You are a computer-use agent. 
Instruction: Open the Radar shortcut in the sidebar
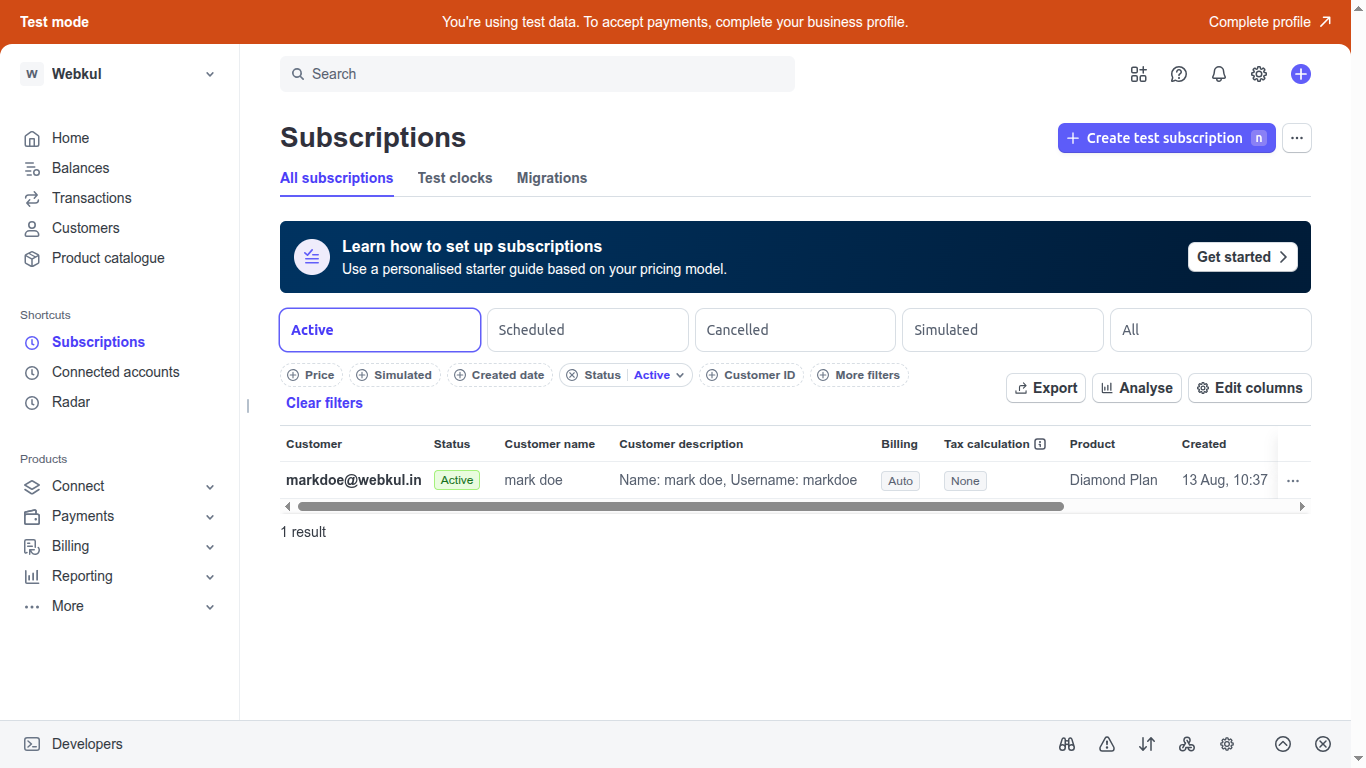click(x=68, y=401)
